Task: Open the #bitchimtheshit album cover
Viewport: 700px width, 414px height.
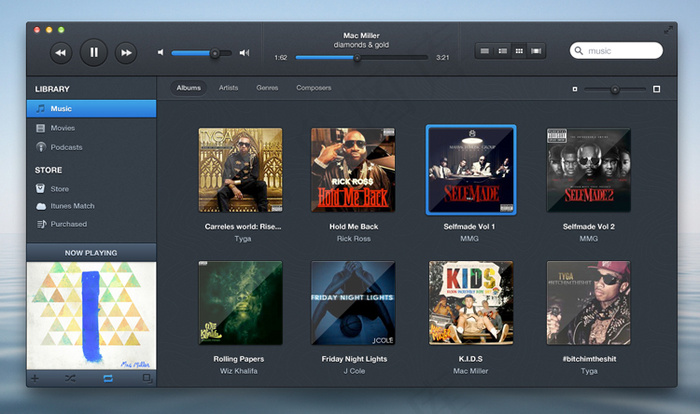Action: (589, 303)
